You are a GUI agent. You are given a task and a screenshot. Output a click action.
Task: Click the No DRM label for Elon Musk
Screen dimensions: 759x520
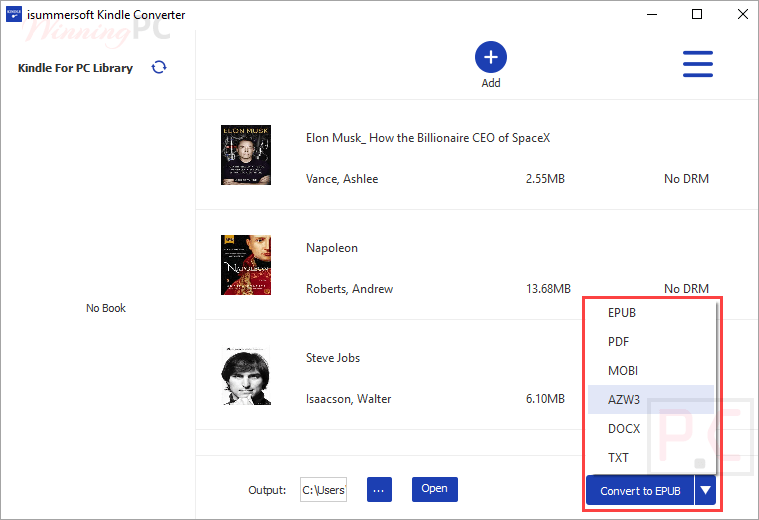click(x=686, y=179)
